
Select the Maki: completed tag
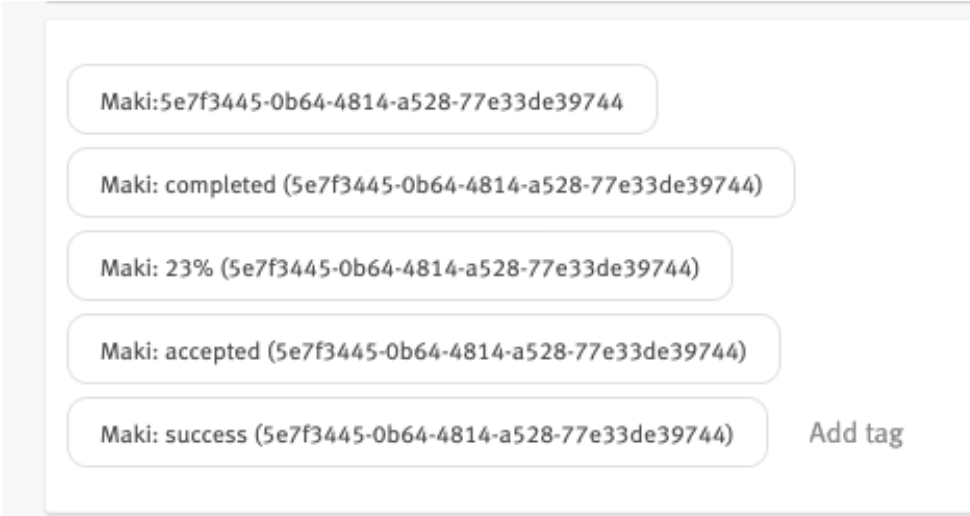coord(431,183)
